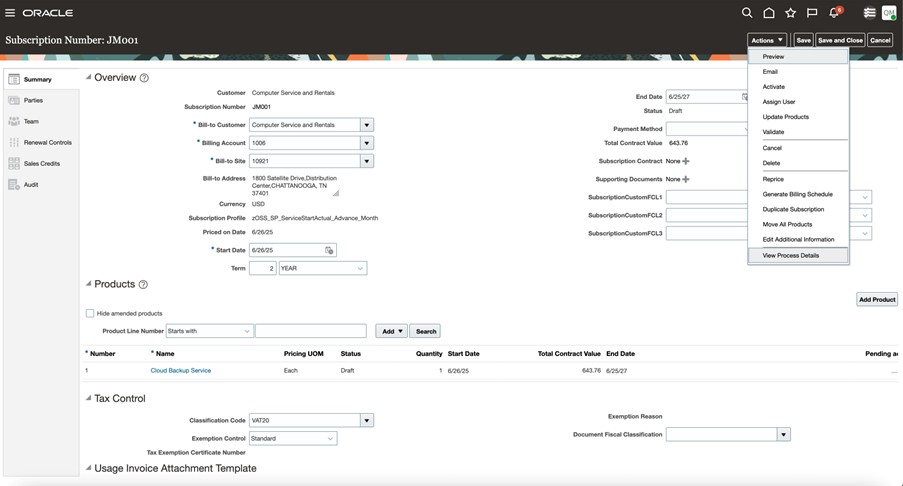Image resolution: width=903 pixels, height=486 pixels.
Task: Toggle the Actions menu button
Action: point(767,40)
